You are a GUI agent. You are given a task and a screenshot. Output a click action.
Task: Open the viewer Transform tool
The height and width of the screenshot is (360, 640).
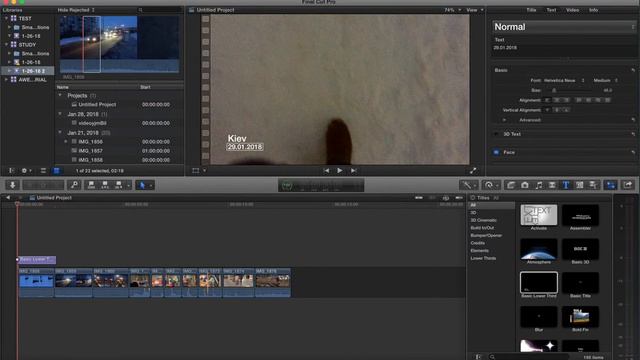(x=196, y=171)
